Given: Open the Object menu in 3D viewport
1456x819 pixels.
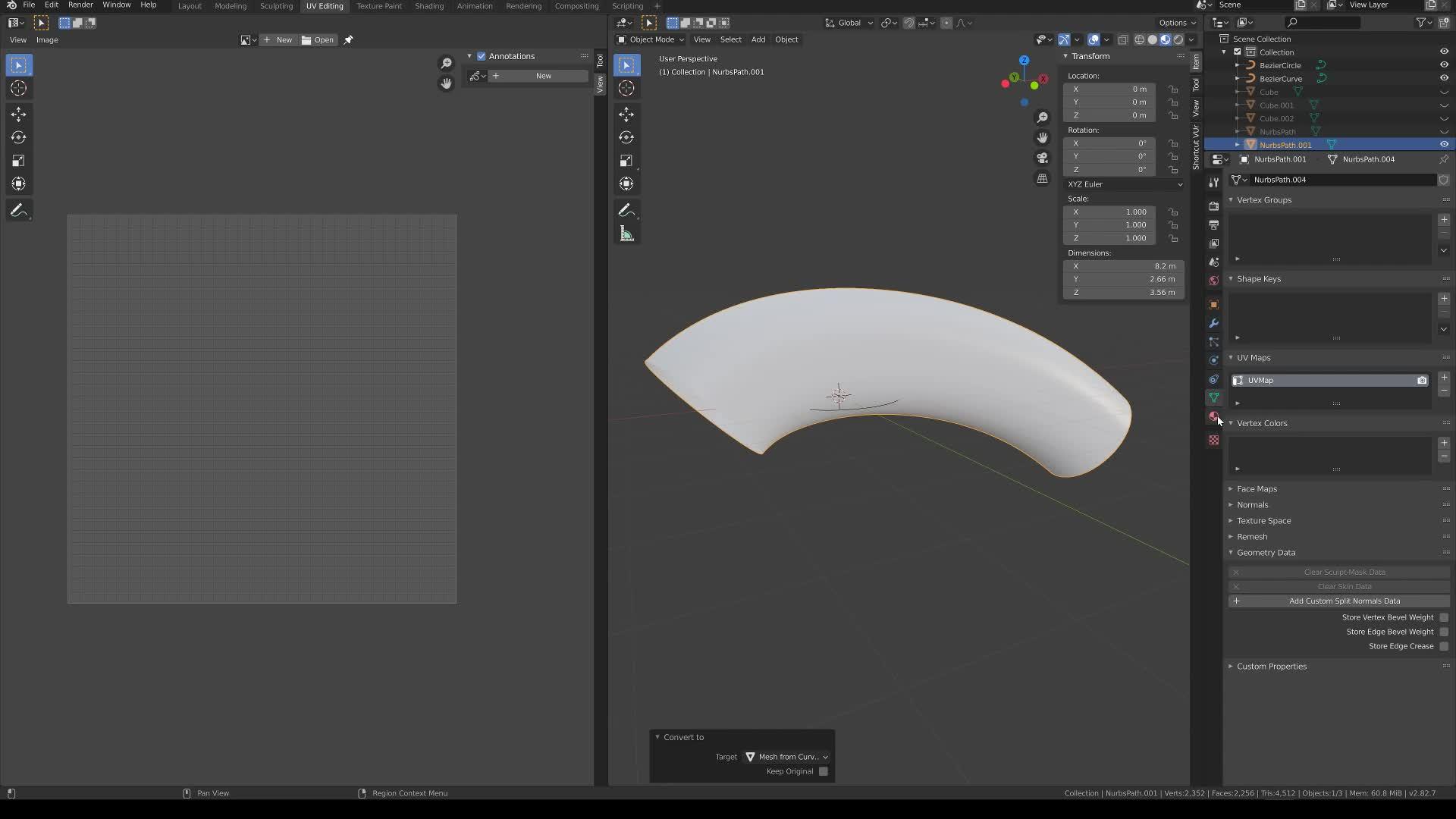Looking at the screenshot, I should [x=786, y=39].
